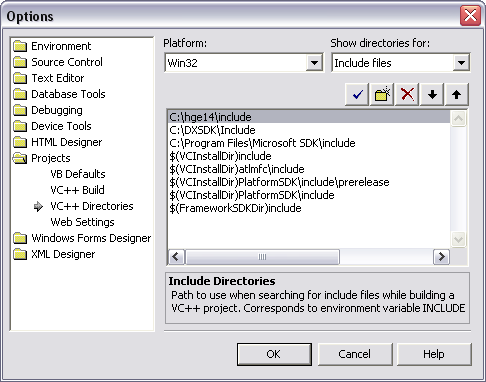Select HTML Designer category
The width and height of the screenshot is (486, 382).
click(66, 142)
